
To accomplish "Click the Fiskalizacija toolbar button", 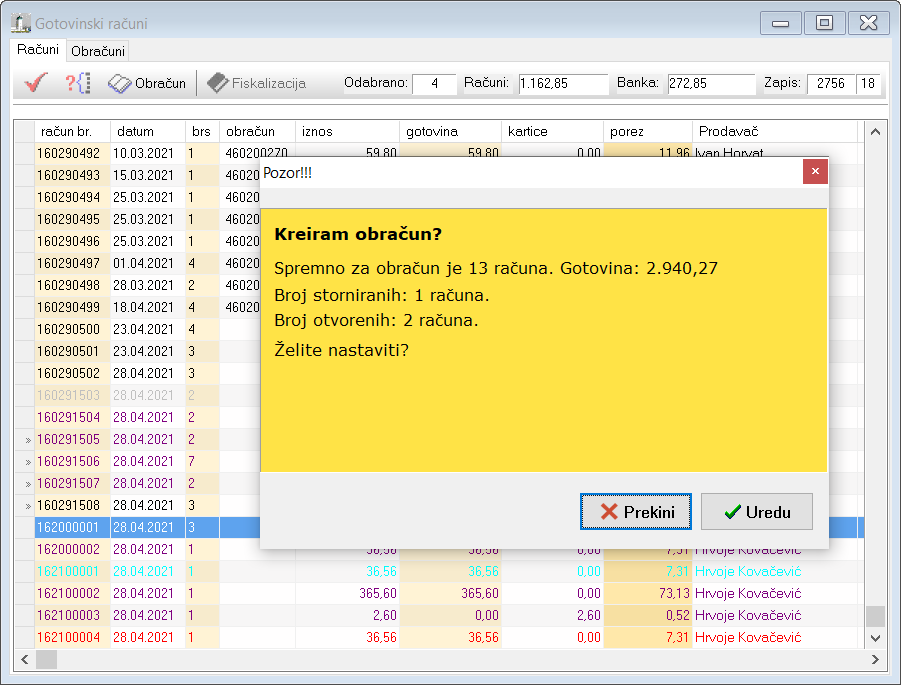I will [257, 84].
